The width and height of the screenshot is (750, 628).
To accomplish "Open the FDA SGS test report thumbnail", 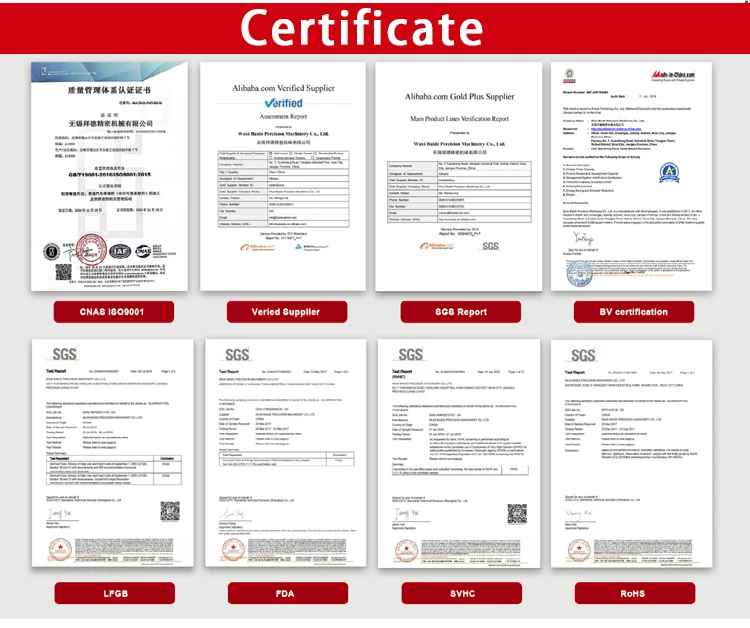I will point(286,453).
